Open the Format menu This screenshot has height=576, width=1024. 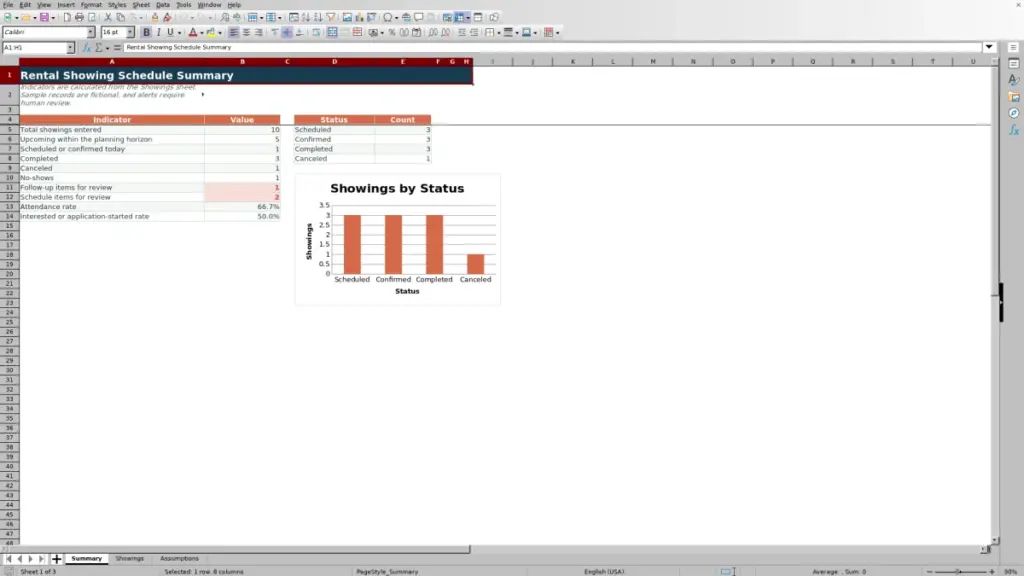pyautogui.click(x=91, y=5)
